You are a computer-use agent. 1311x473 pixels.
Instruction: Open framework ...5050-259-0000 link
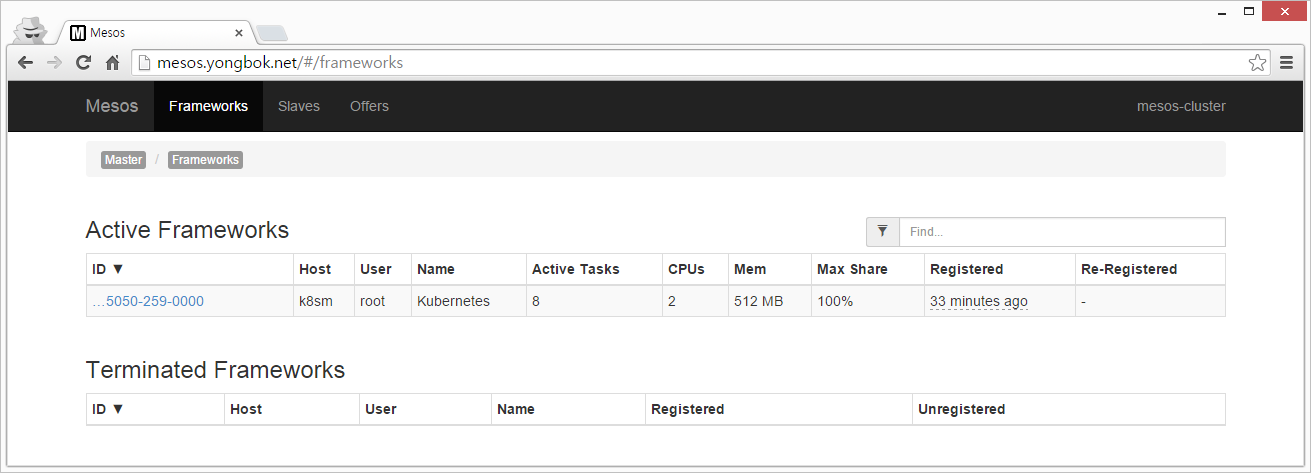[148, 301]
